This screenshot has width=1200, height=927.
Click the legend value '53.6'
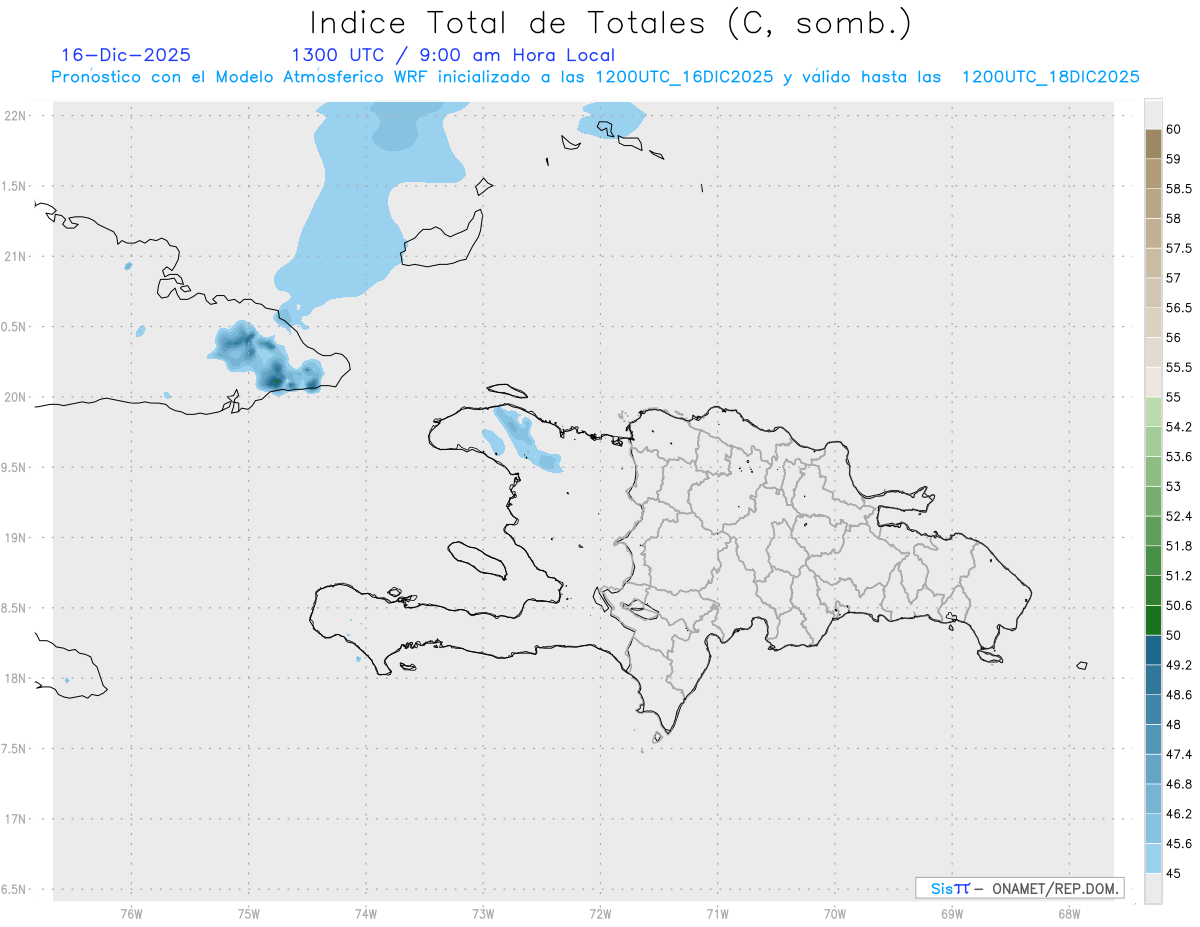tap(1179, 457)
